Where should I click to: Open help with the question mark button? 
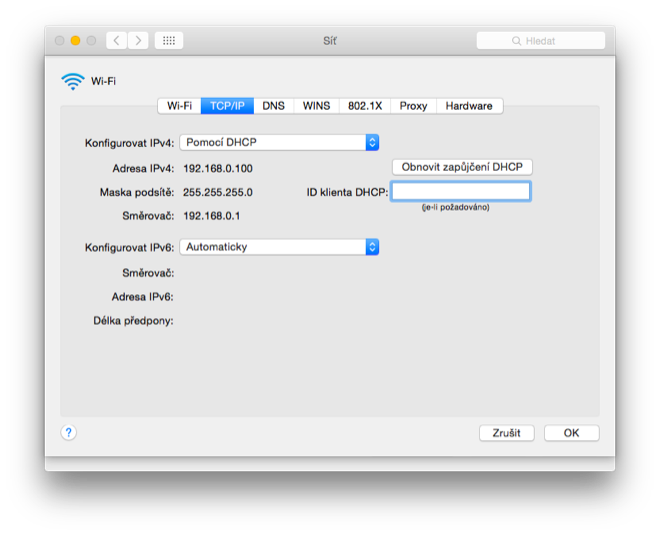click(x=69, y=432)
